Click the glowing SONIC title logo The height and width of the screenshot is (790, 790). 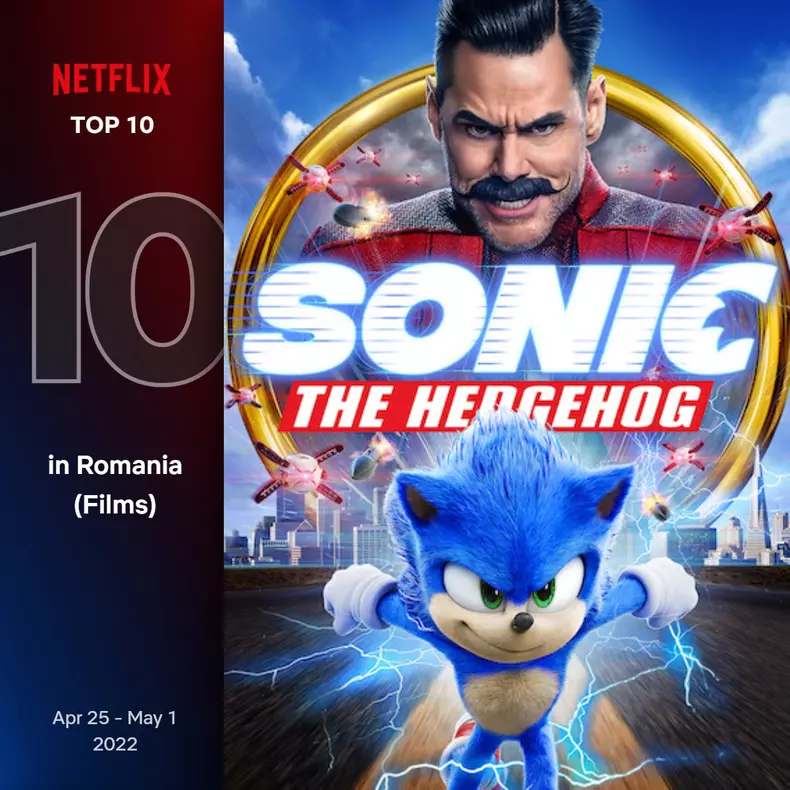pyautogui.click(x=509, y=319)
